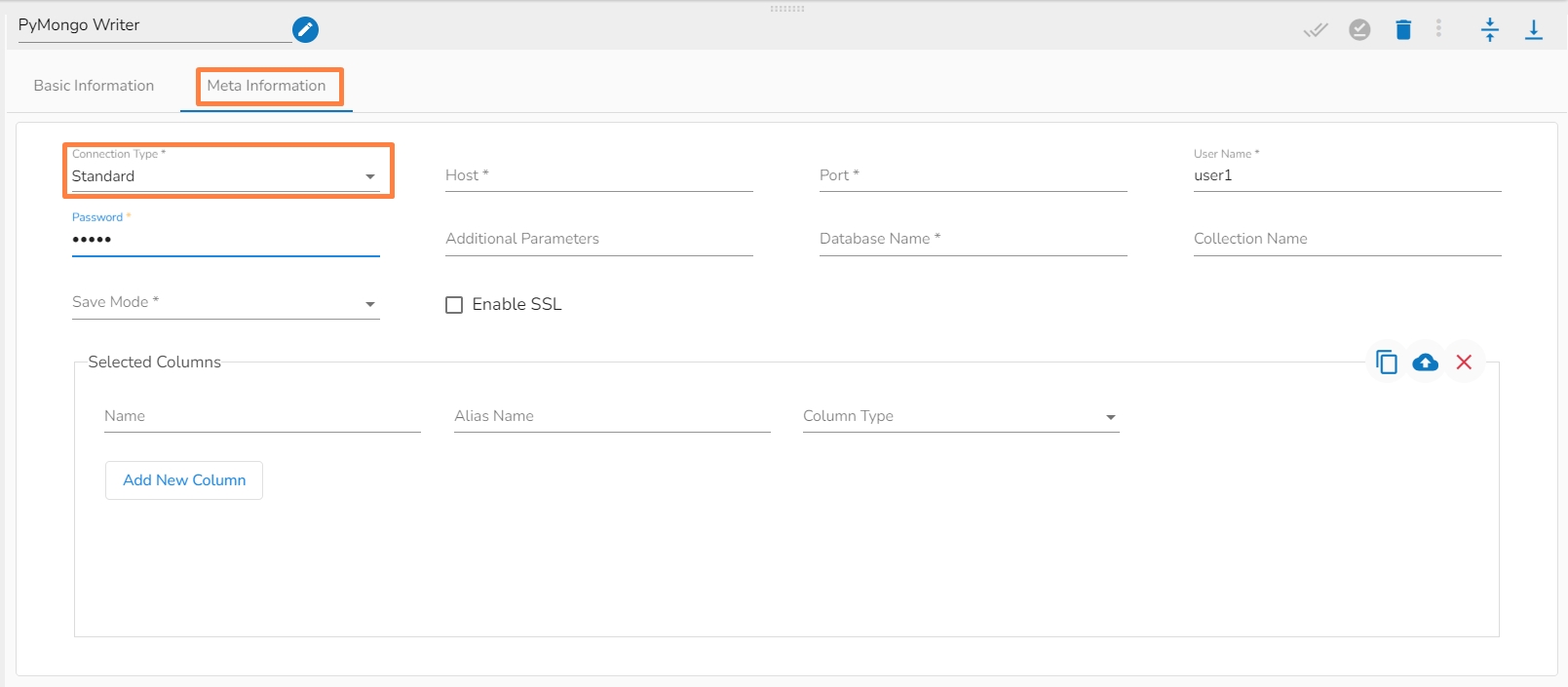Screen dimensions: 1568x687
Task: Click the Host input field
Action: (598, 176)
